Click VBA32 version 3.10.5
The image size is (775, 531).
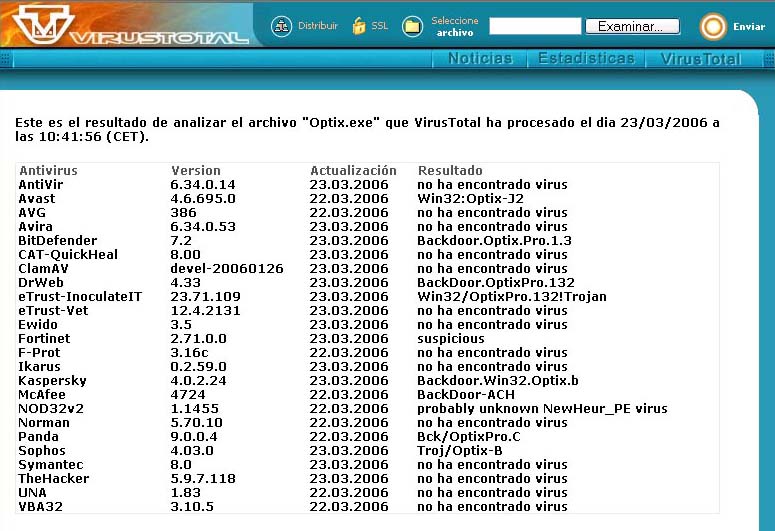point(192,507)
